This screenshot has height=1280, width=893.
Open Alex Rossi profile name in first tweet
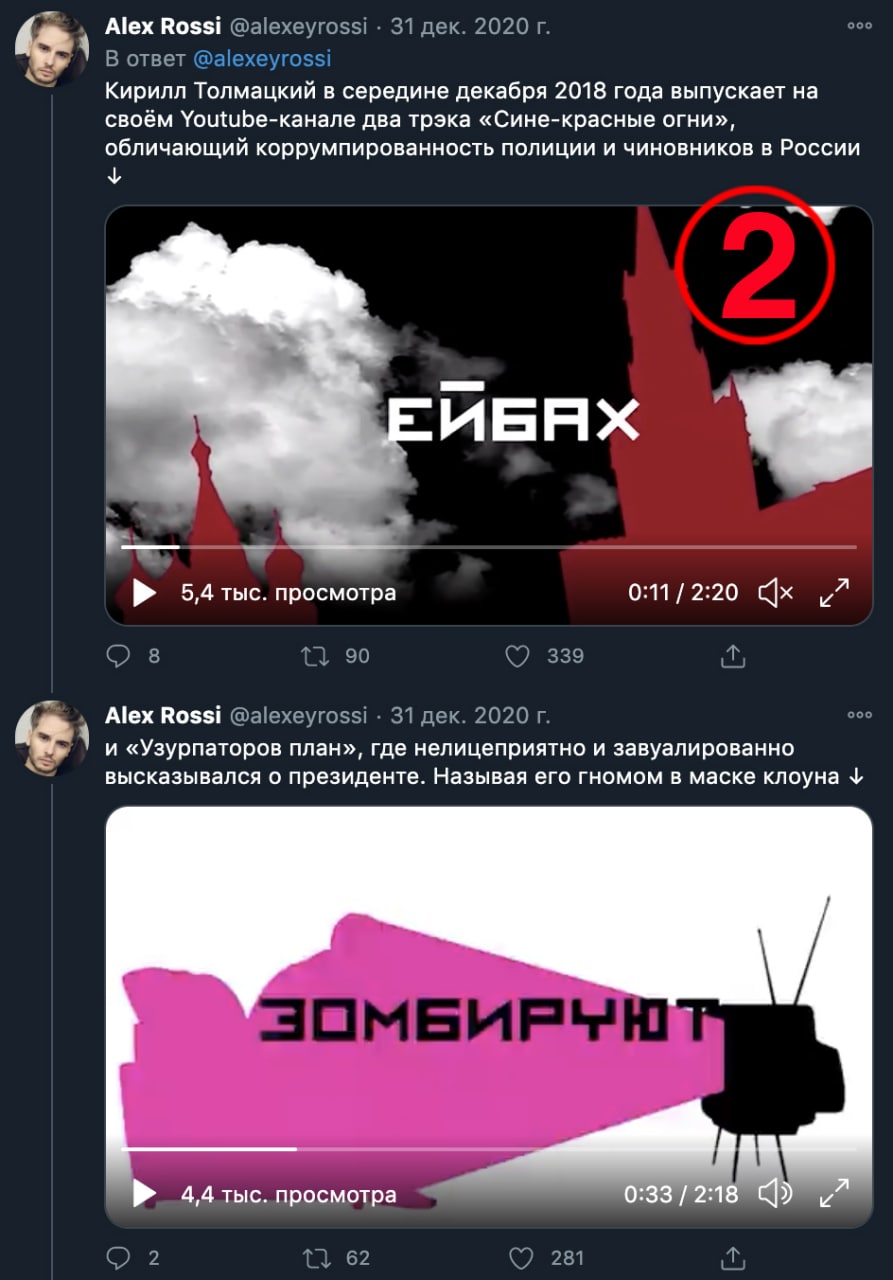tap(163, 26)
